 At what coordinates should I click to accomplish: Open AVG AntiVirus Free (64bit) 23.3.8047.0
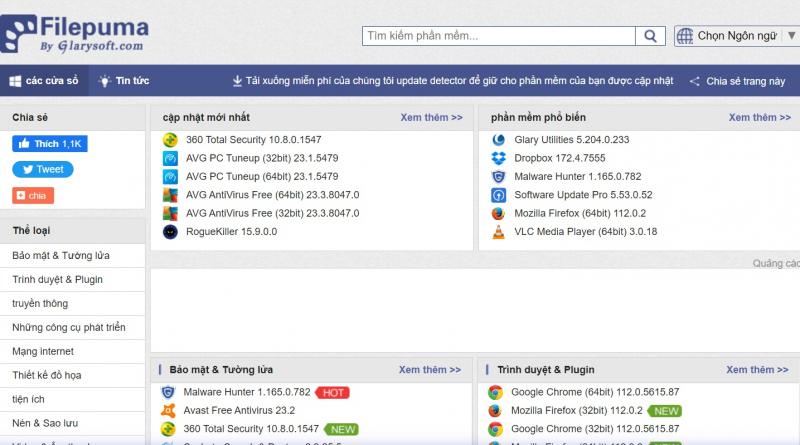(x=272, y=195)
